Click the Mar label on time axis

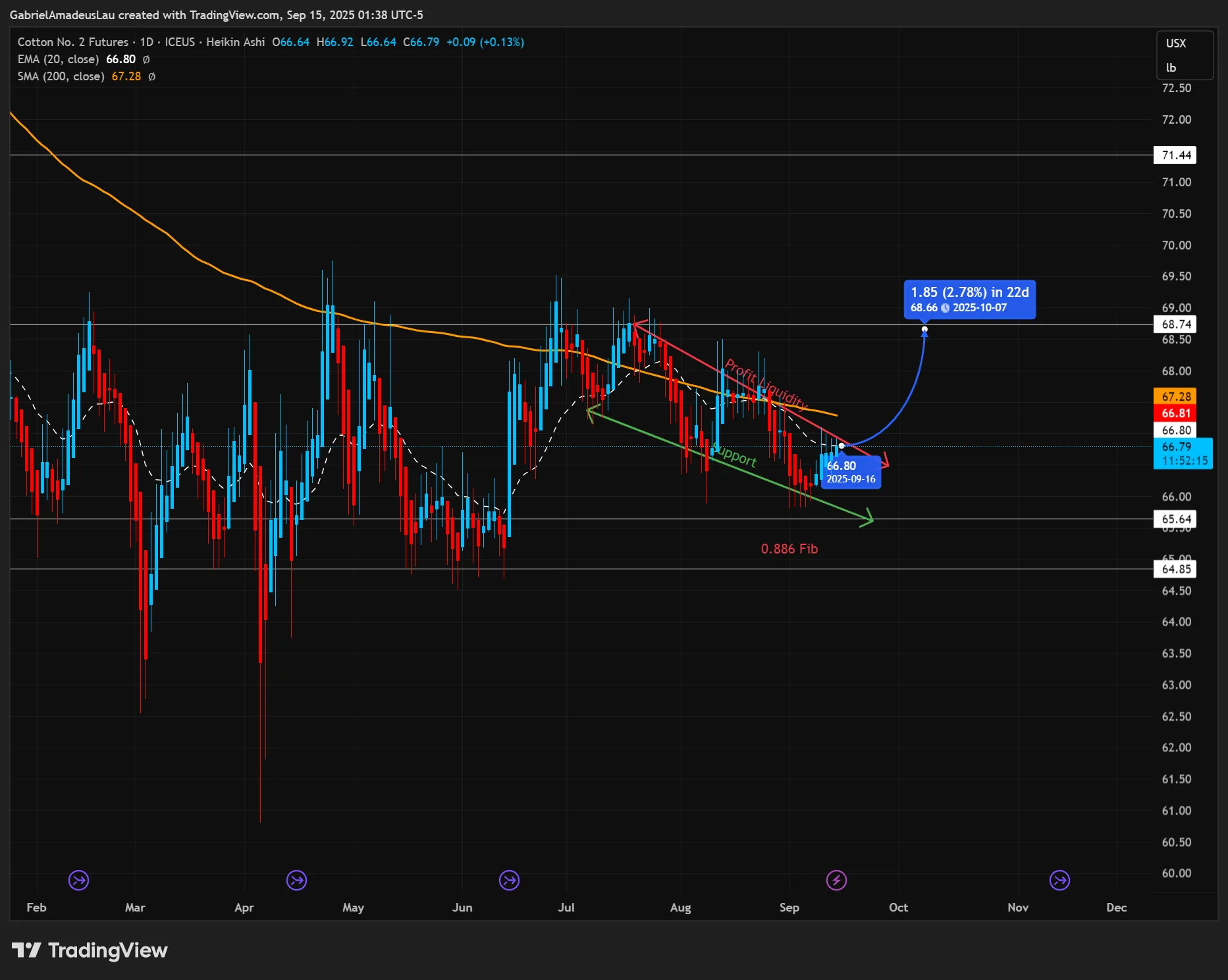[x=135, y=908]
